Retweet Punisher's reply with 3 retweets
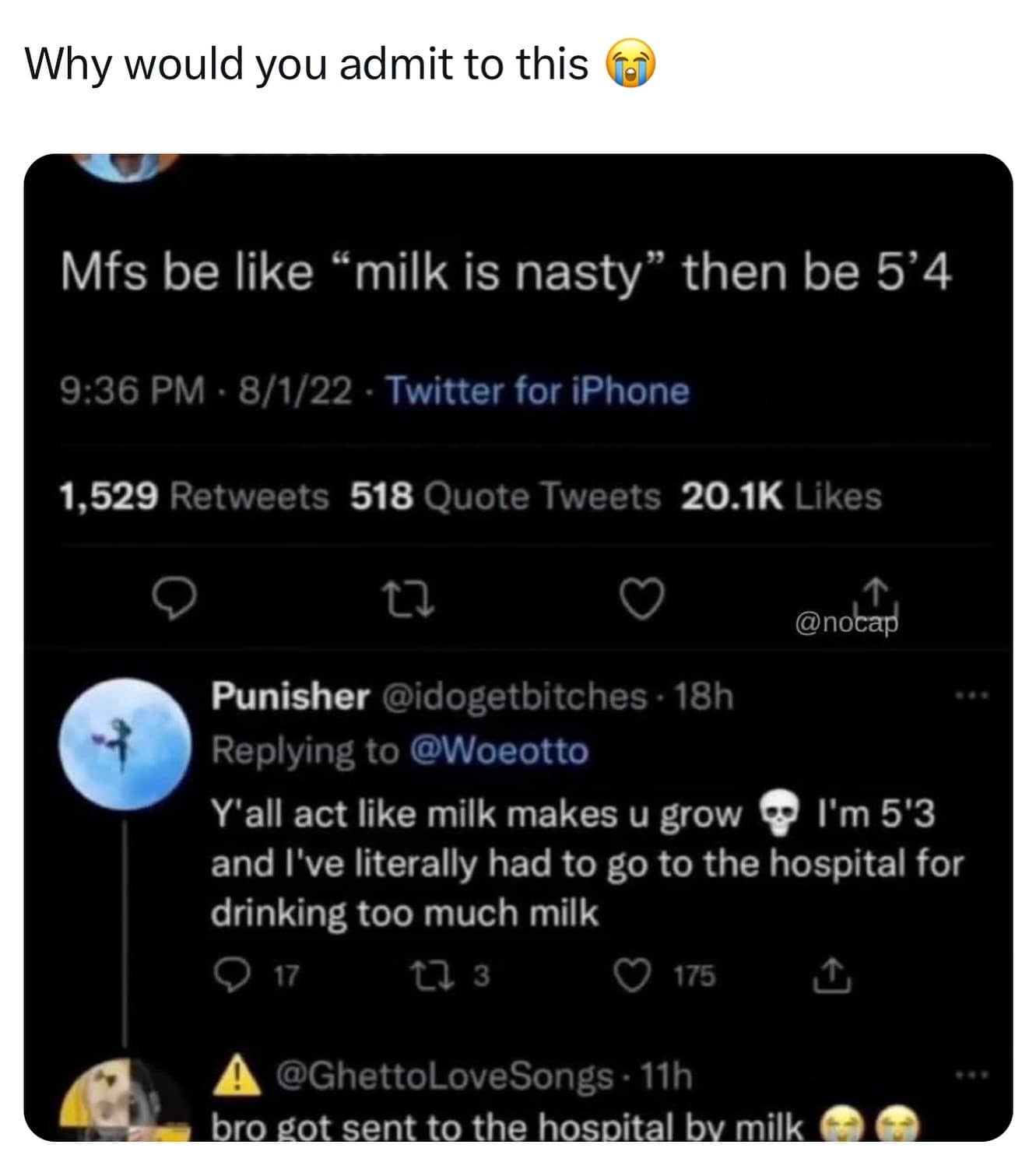Screen dimensions: 1036x1169 click(427, 976)
